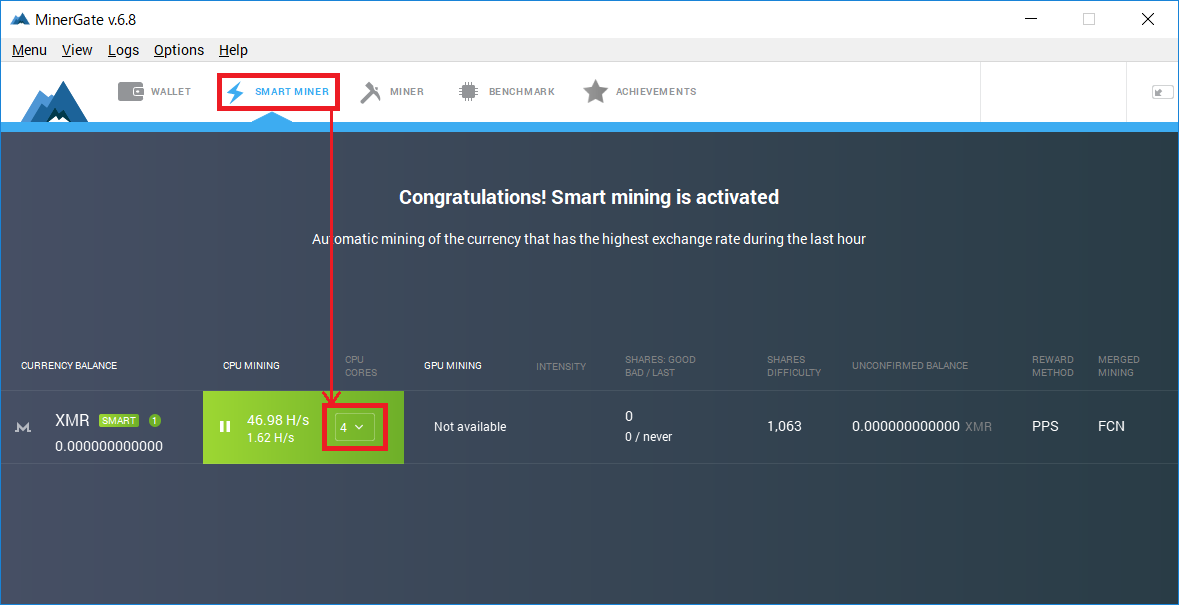The width and height of the screenshot is (1179, 605).
Task: Open the Logs menu
Action: pyautogui.click(x=123, y=50)
